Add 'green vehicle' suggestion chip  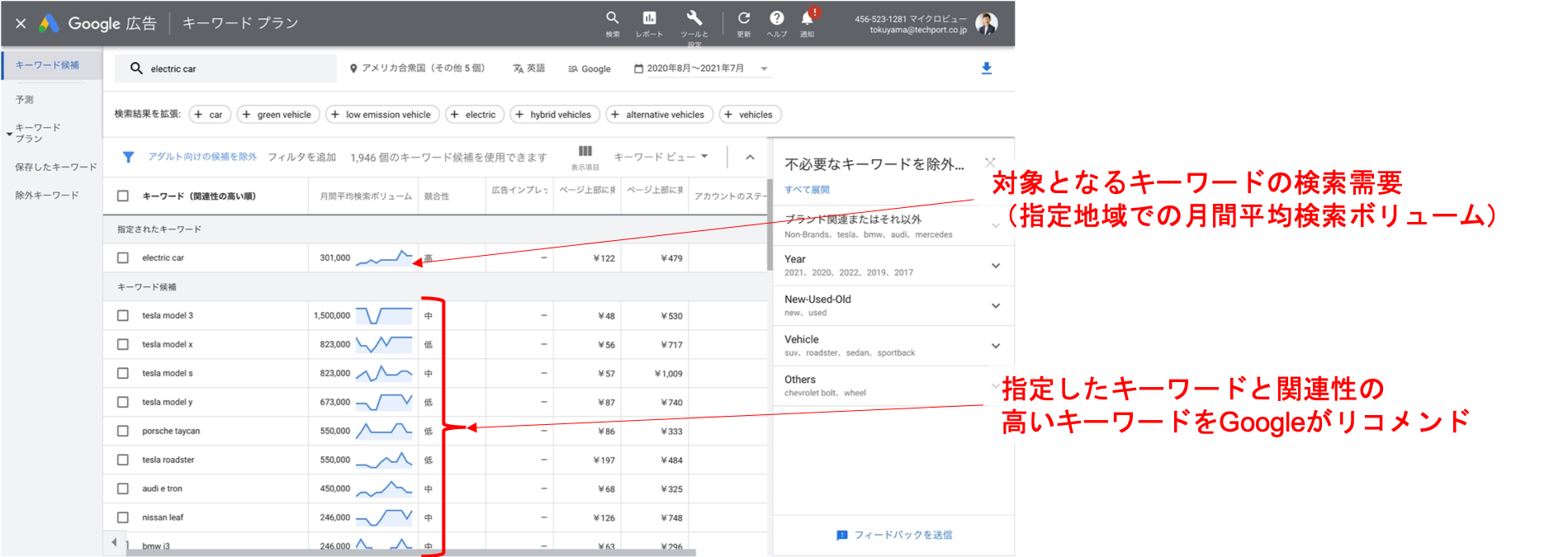[x=278, y=115]
